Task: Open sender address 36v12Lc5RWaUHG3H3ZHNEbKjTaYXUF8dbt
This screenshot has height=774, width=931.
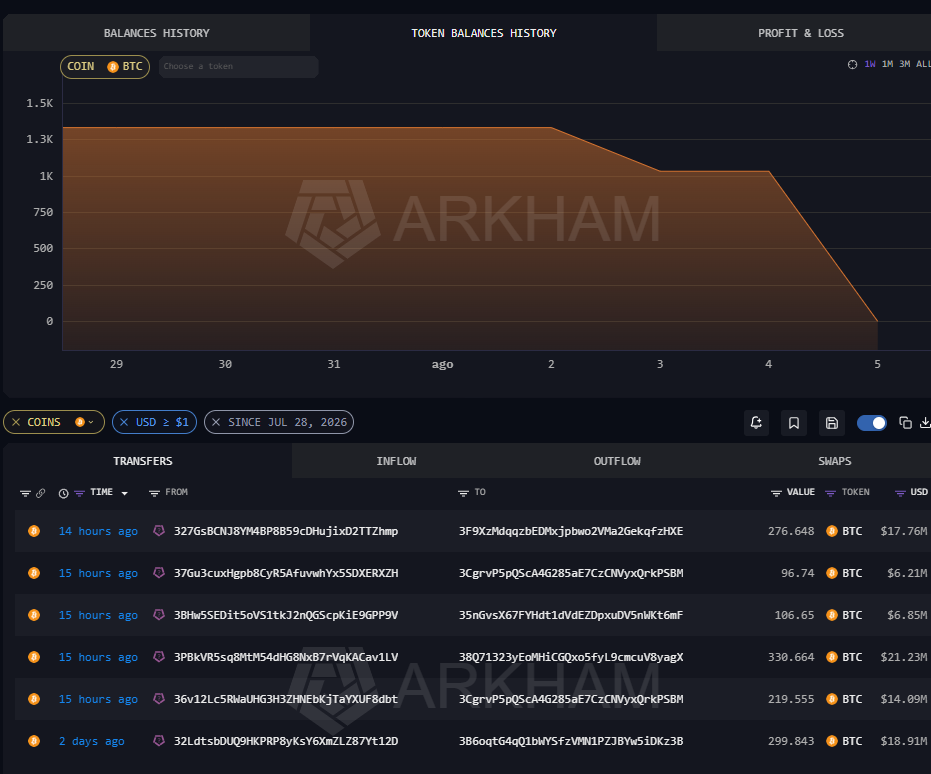Action: tap(286, 699)
